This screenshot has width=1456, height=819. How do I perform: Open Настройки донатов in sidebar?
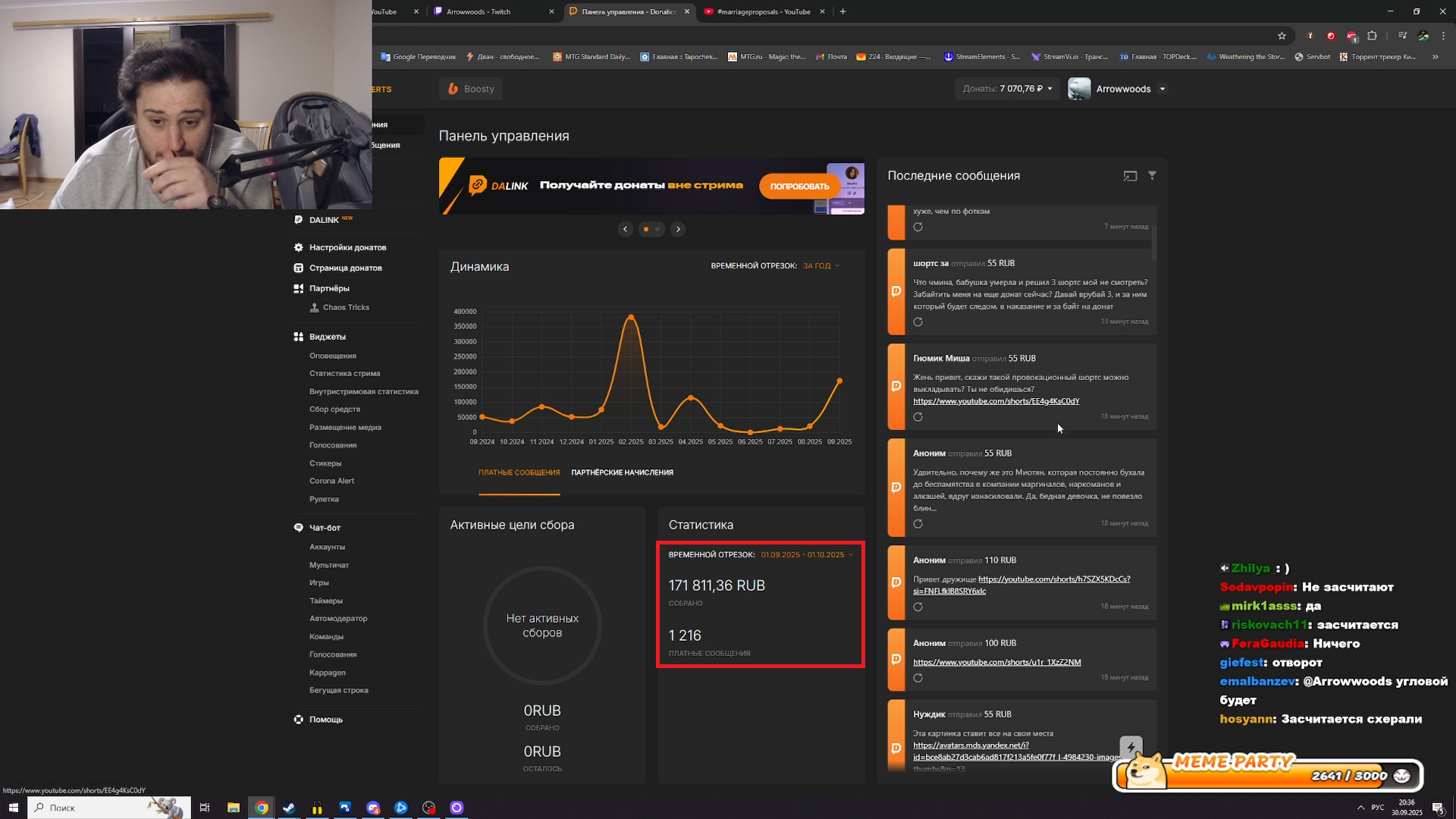[347, 247]
